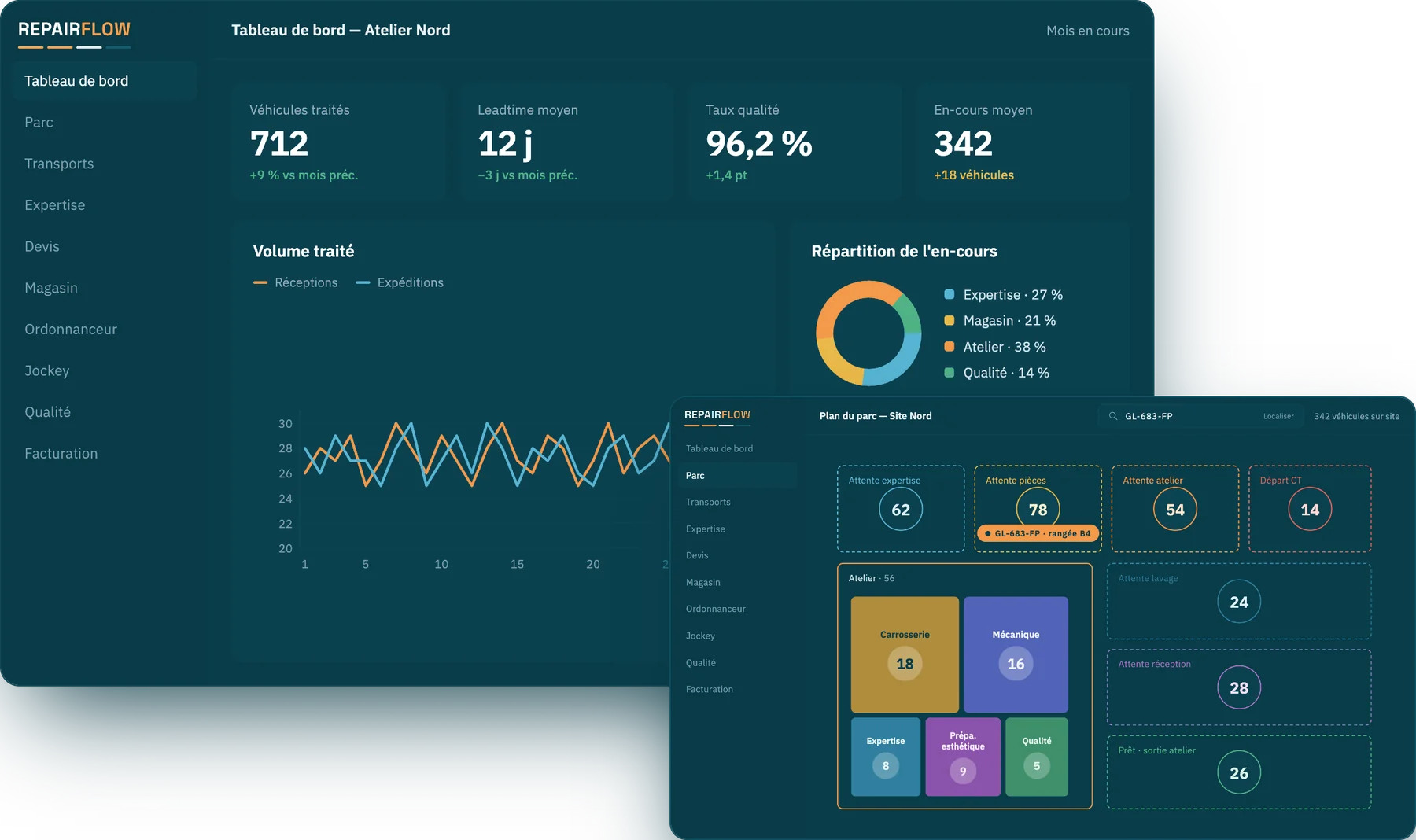The image size is (1416, 840).
Task: Click the Atelier · 56 heading
Action: [872, 578]
